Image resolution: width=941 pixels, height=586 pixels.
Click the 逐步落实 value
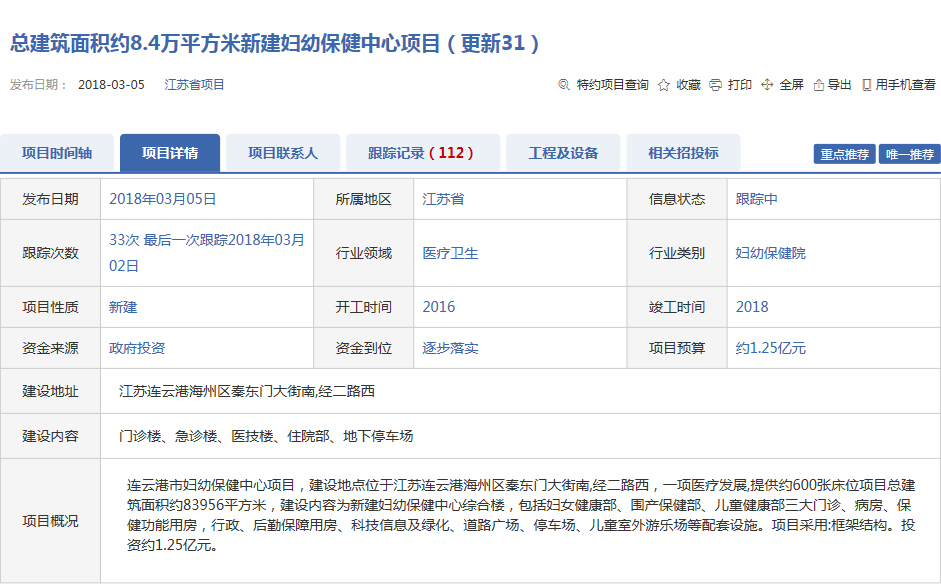[x=450, y=348]
